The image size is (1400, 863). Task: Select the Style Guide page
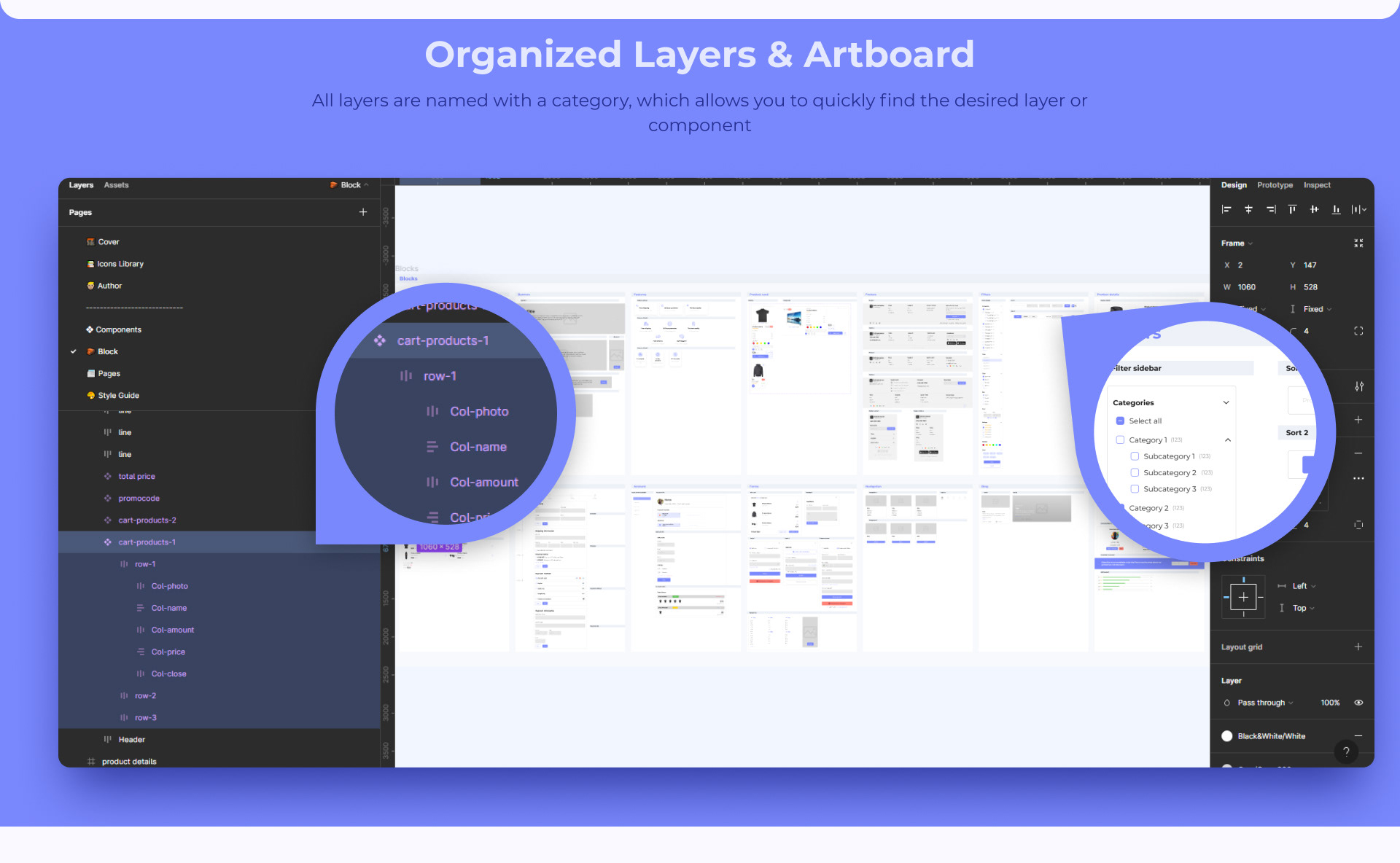click(118, 395)
